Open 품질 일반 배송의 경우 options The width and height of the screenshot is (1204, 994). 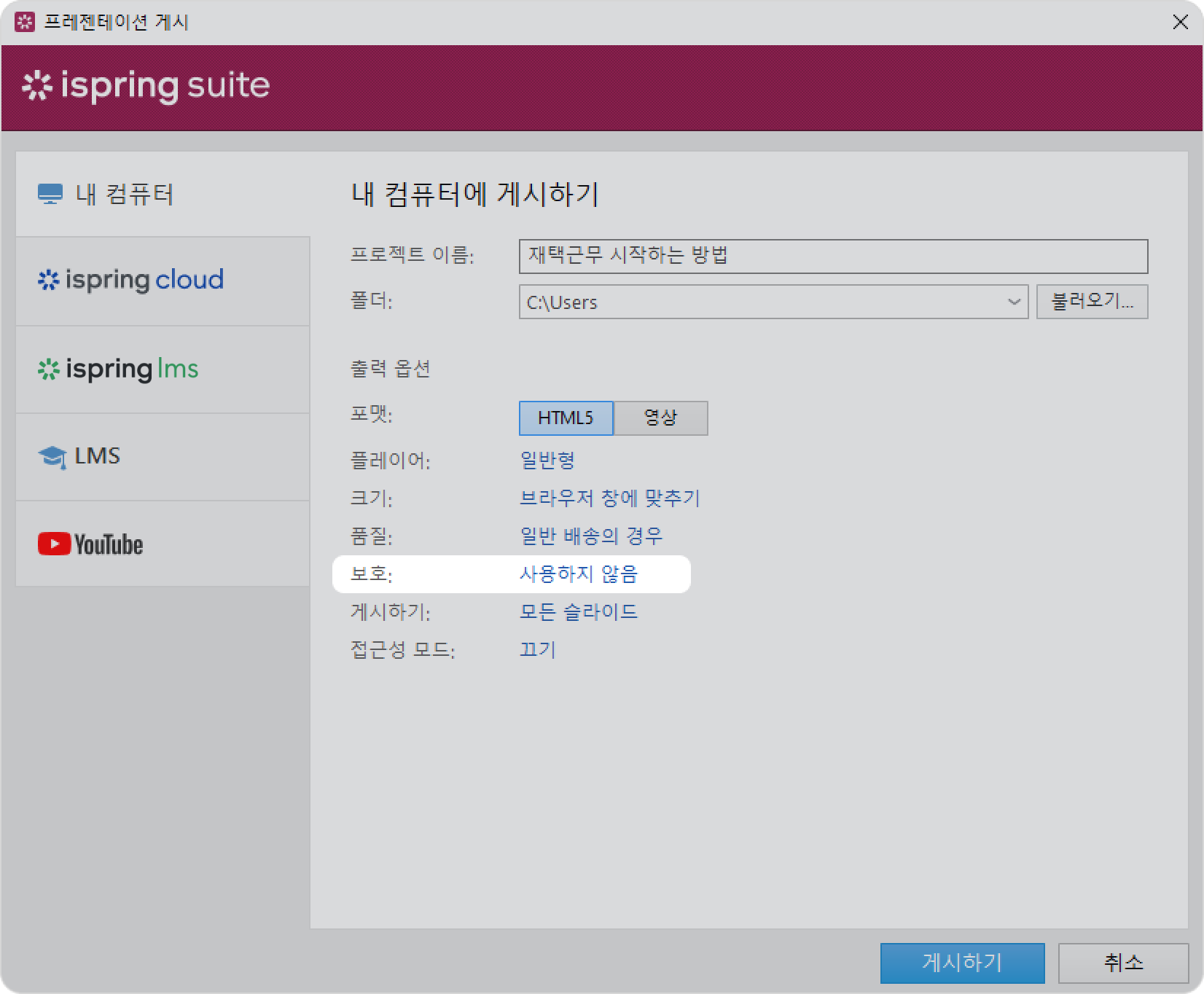point(590,536)
